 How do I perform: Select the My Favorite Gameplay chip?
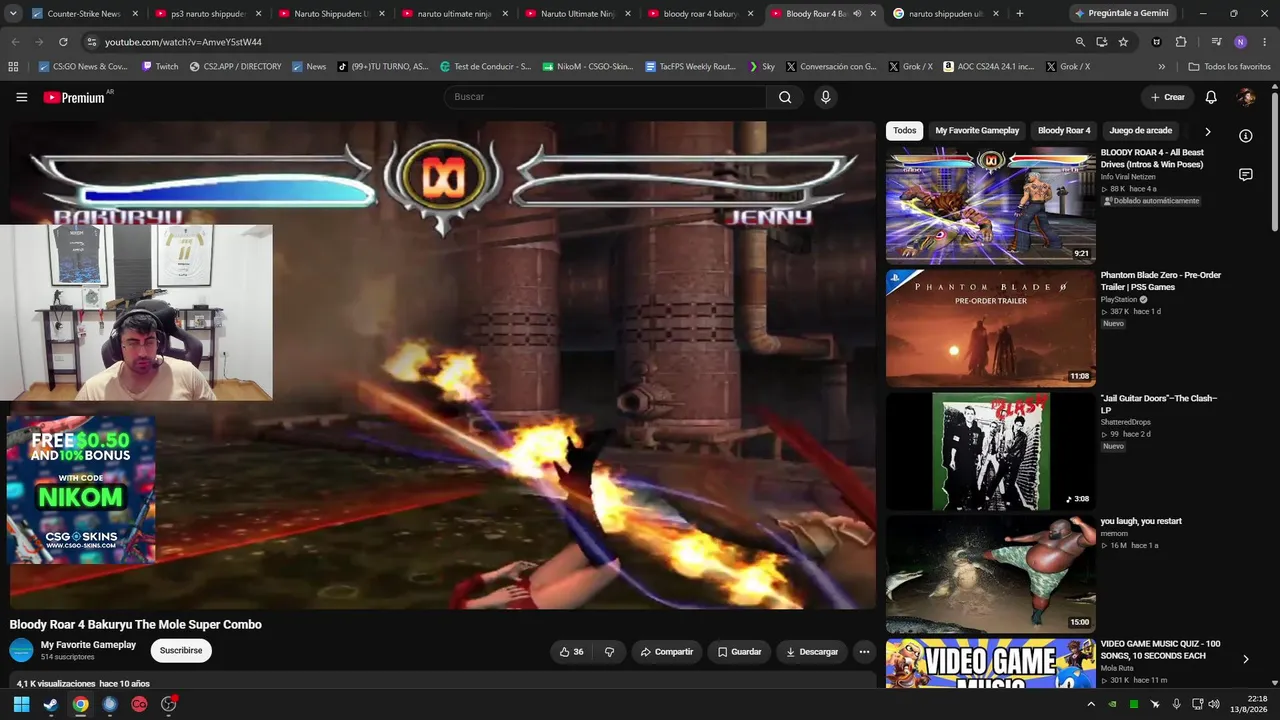(977, 131)
